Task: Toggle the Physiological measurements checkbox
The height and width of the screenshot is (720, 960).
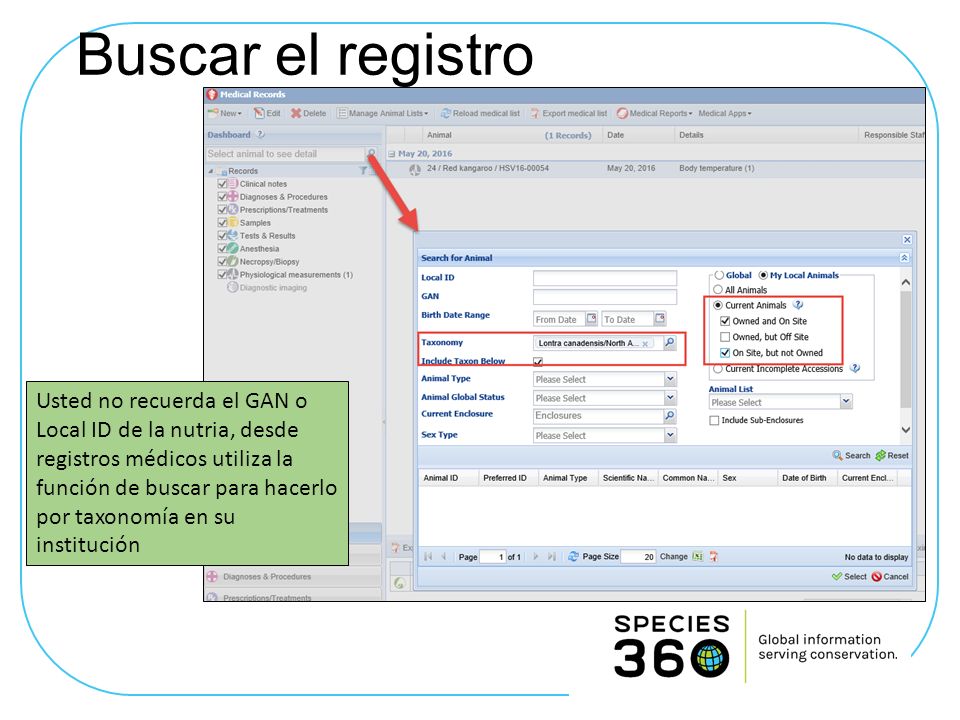Action: 223,275
